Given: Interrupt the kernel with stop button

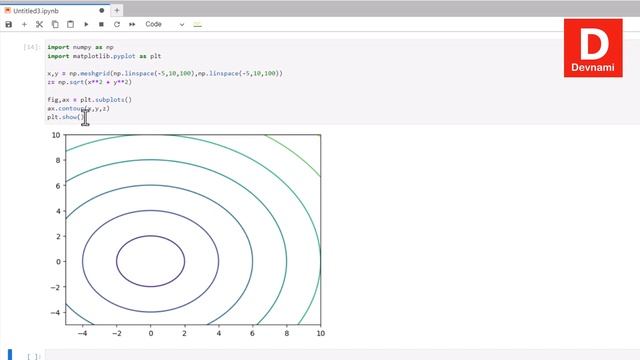Looking at the screenshot, I should [101, 24].
